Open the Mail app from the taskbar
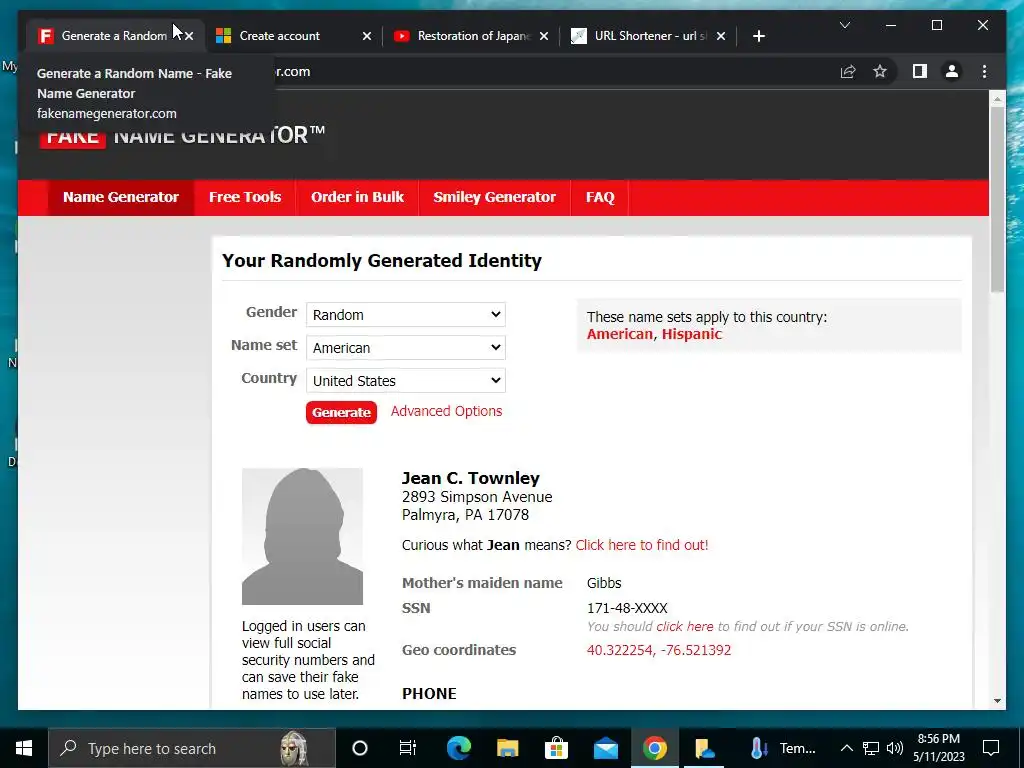This screenshot has width=1024, height=768. (605, 748)
